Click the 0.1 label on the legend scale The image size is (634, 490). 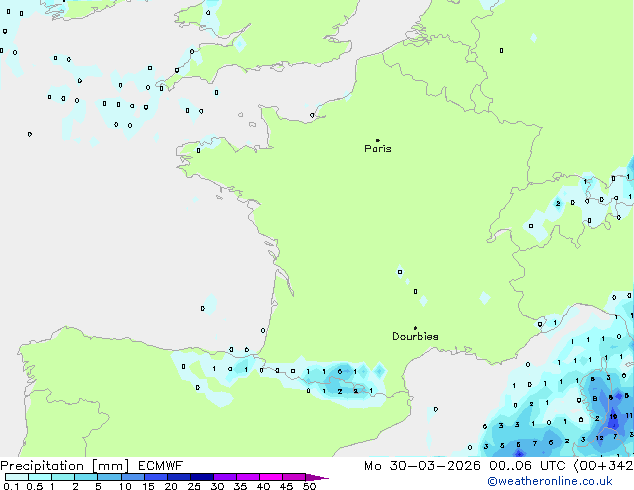point(11,486)
